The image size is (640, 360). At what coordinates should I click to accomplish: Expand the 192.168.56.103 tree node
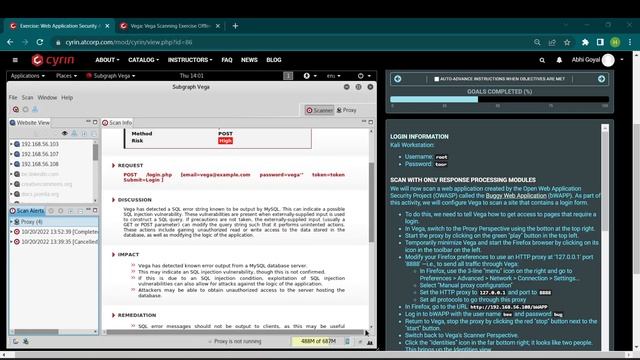(x=11, y=144)
